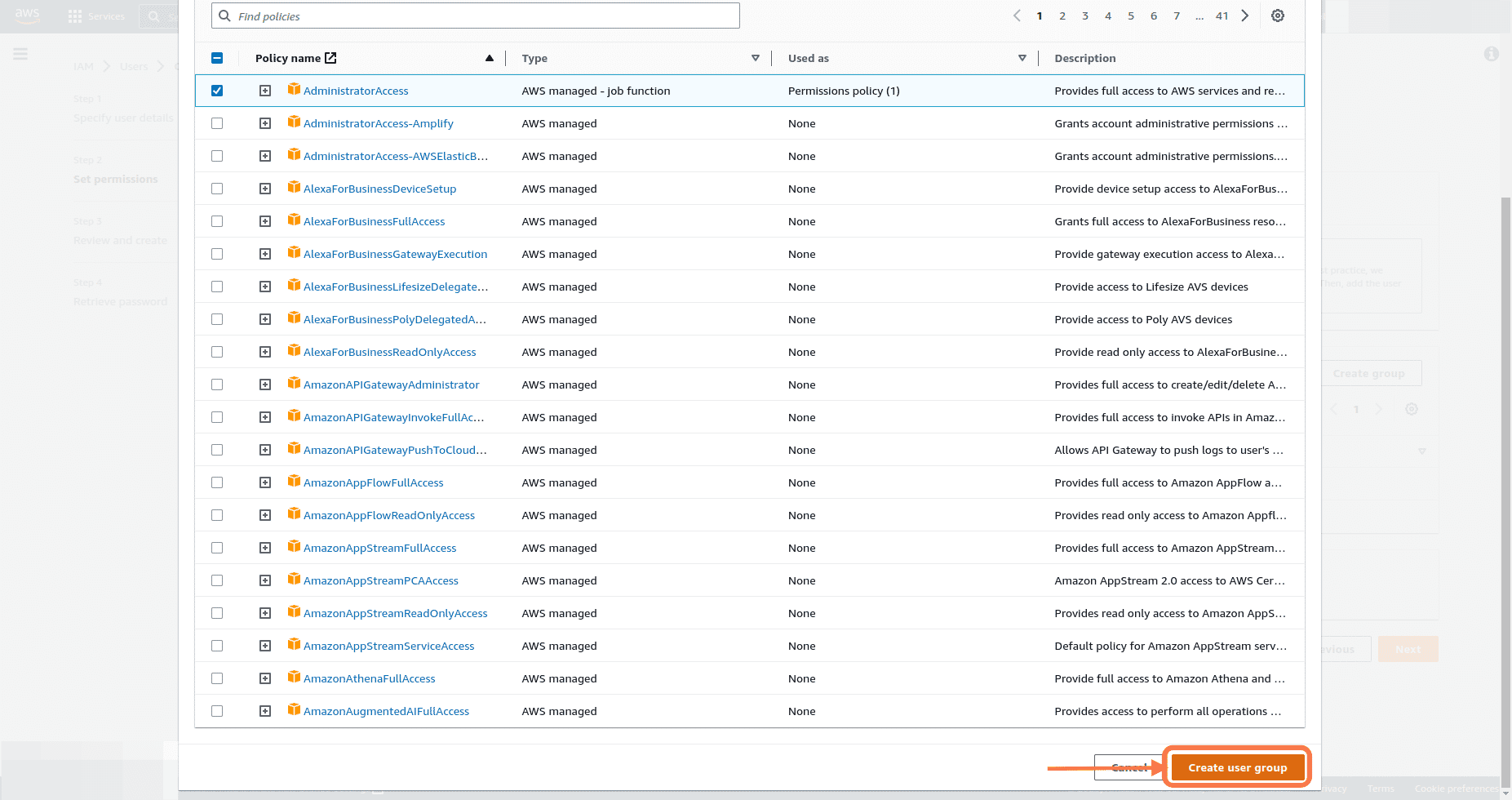This screenshot has height=800, width=1512.
Task: Click the search magnifier in Find policies
Action: point(225,16)
